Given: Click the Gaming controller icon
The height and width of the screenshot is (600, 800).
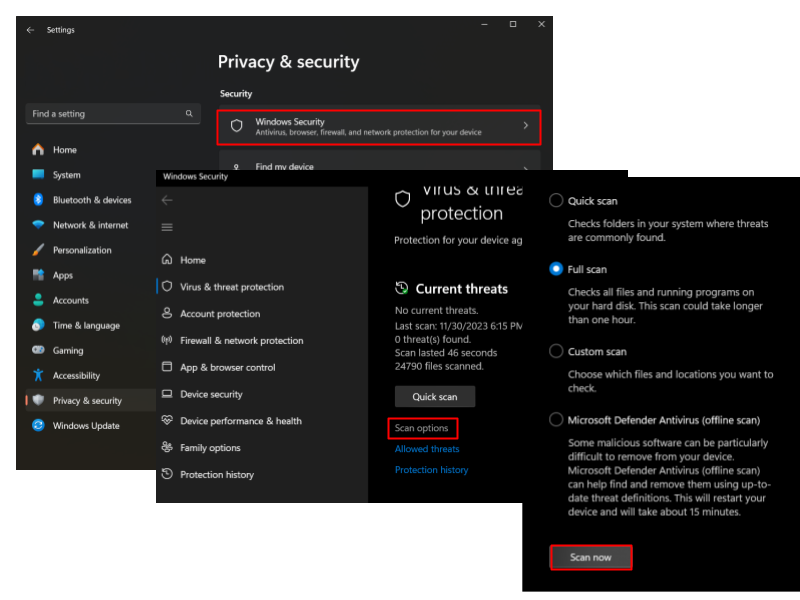Looking at the screenshot, I should point(38,350).
